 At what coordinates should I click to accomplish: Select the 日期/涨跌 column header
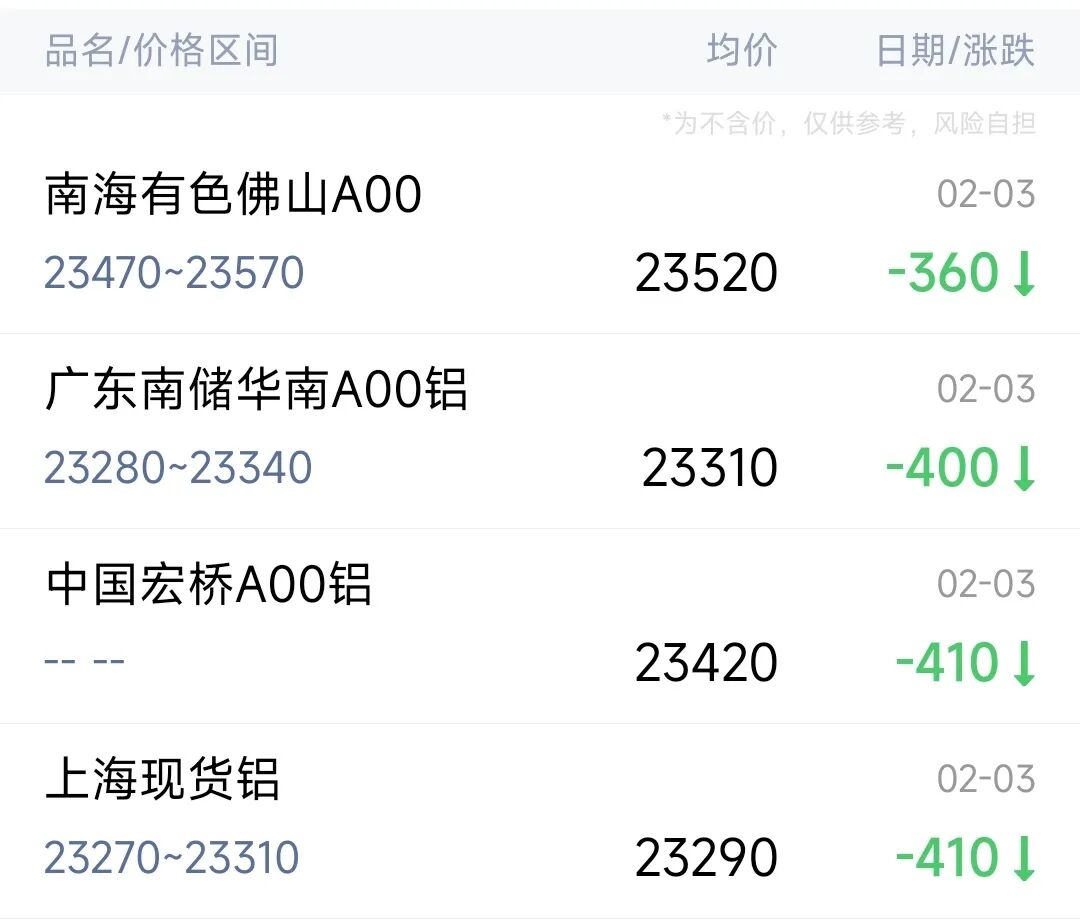(x=954, y=51)
